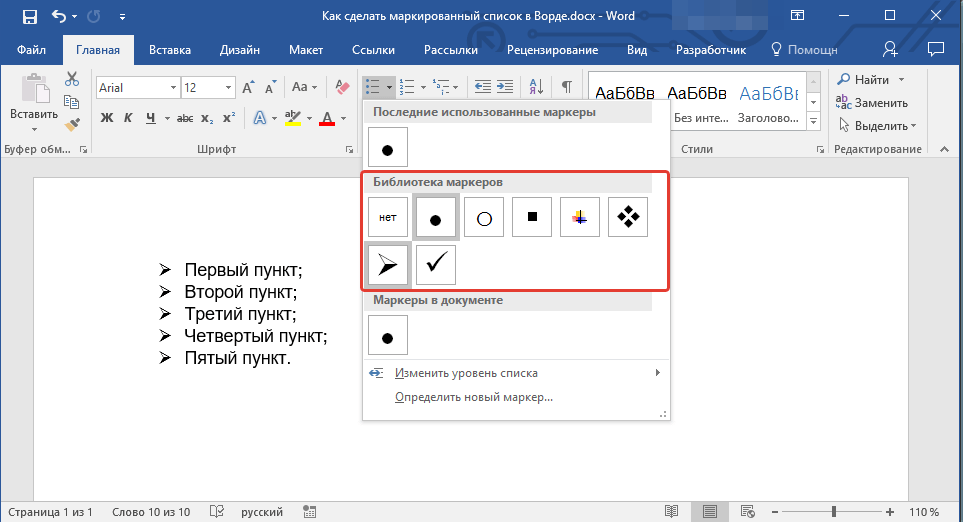Open text effects A icon
This screenshot has width=963, height=522.
pyautogui.click(x=260, y=118)
